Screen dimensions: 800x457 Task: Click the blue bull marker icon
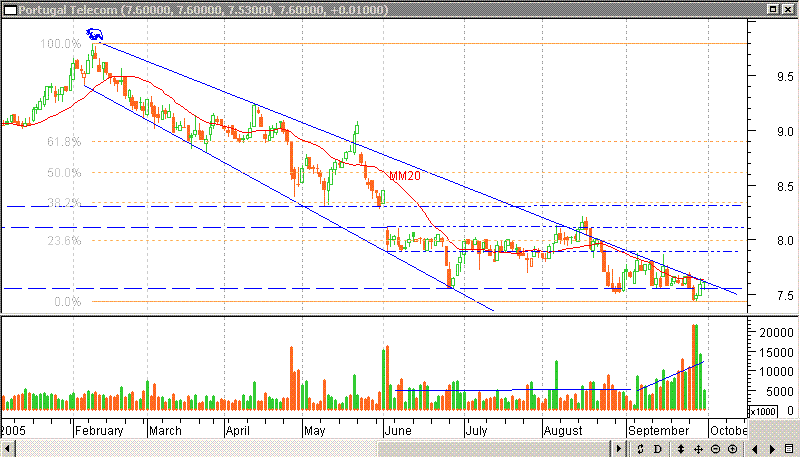[94, 34]
